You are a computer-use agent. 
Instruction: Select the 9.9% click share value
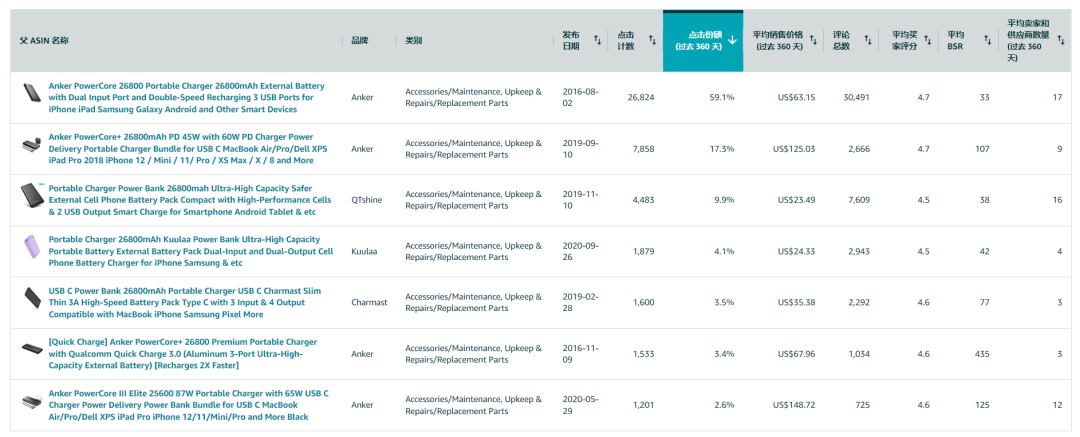[724, 200]
